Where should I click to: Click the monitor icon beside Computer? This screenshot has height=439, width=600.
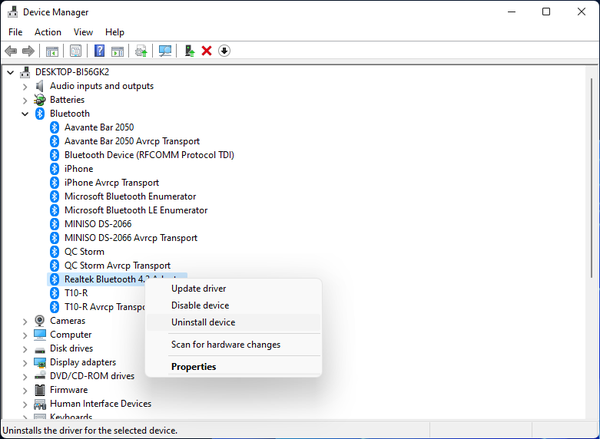(x=39, y=335)
